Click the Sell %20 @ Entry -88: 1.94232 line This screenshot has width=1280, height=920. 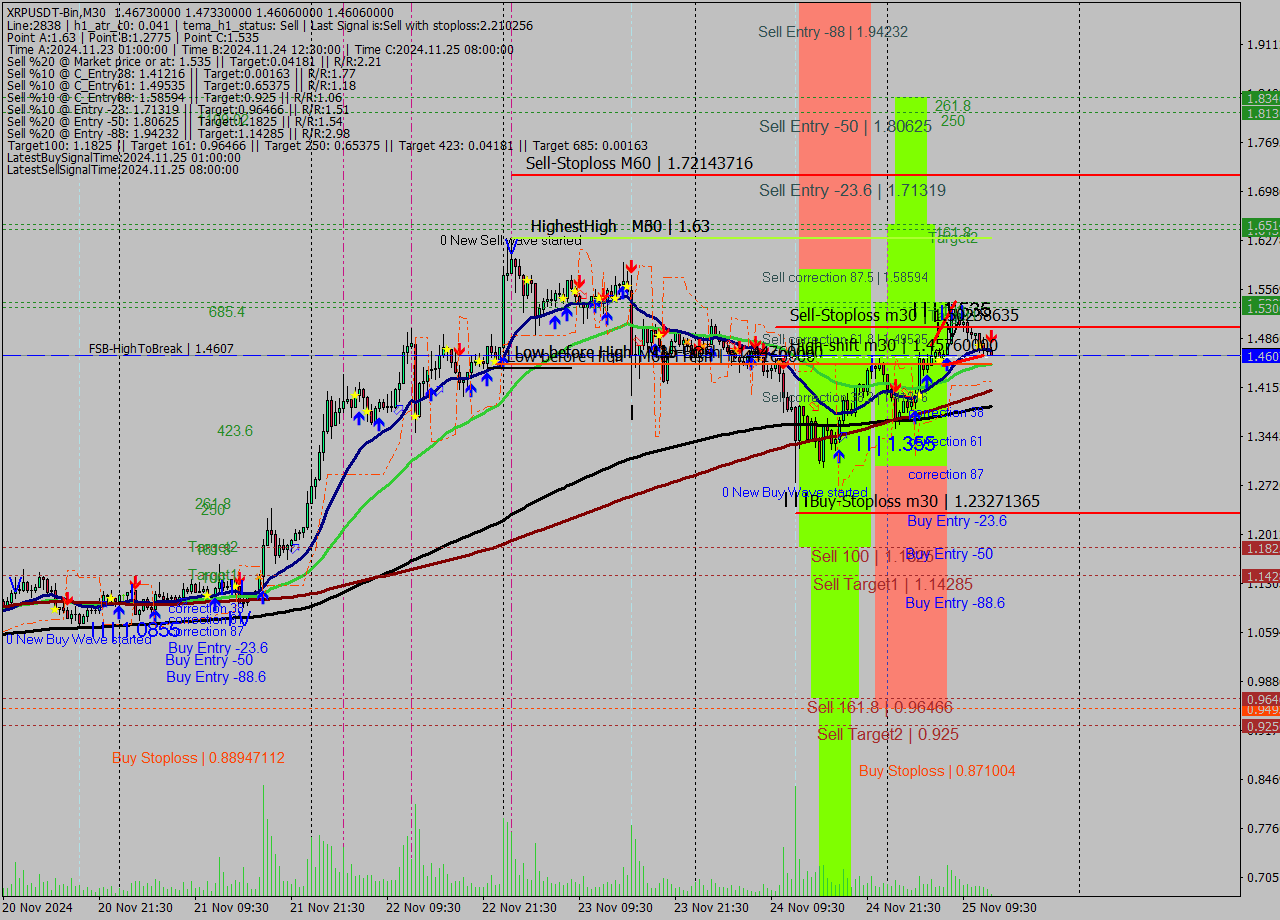click(178, 134)
